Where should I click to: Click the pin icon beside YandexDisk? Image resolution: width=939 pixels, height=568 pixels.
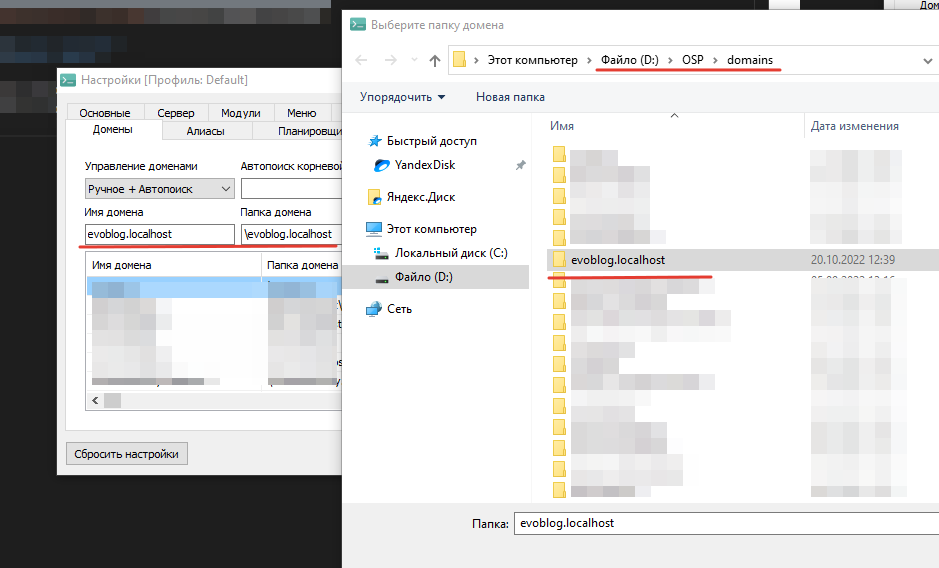click(520, 165)
